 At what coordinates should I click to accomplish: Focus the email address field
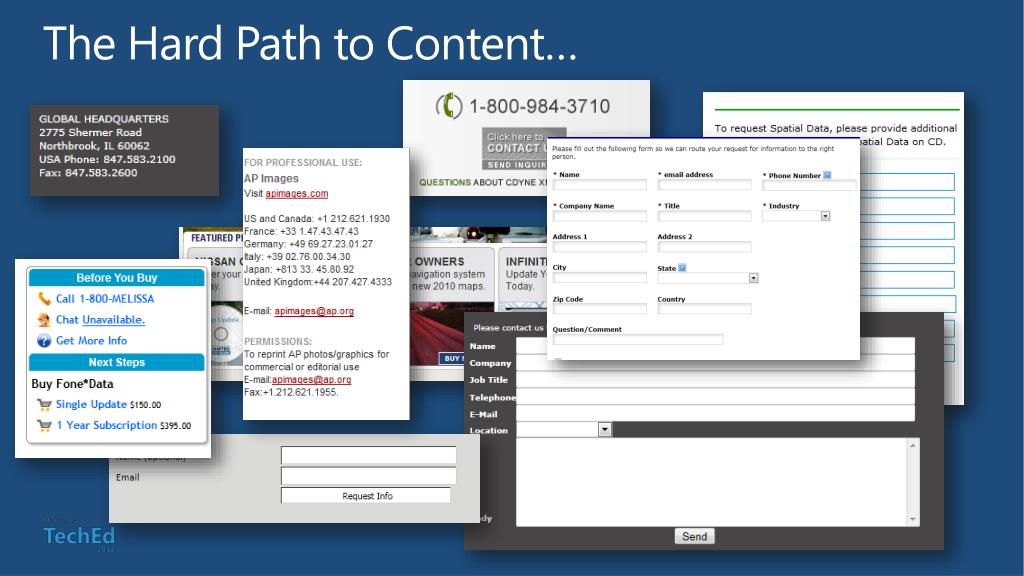coord(705,185)
